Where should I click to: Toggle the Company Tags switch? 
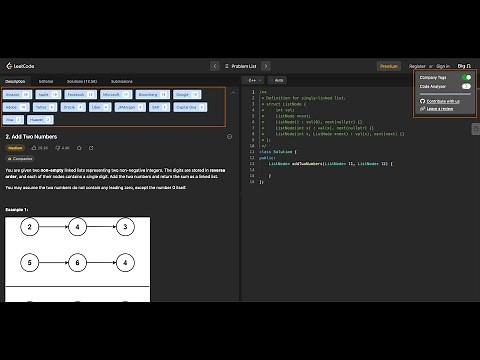point(466,77)
